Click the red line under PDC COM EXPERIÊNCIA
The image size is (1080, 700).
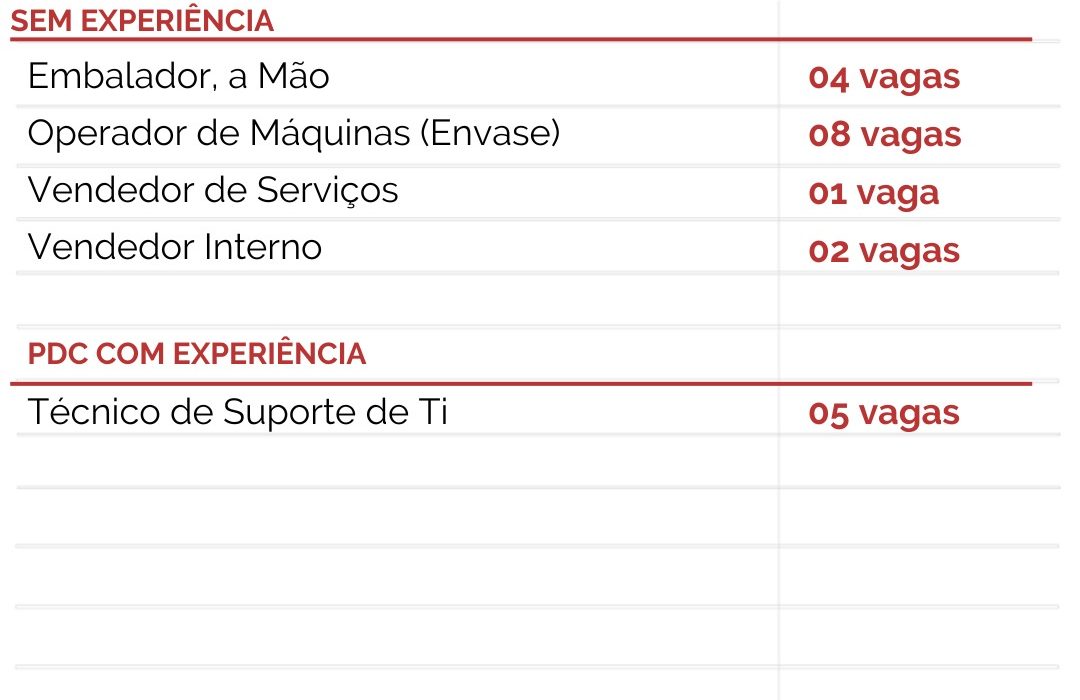pos(520,383)
